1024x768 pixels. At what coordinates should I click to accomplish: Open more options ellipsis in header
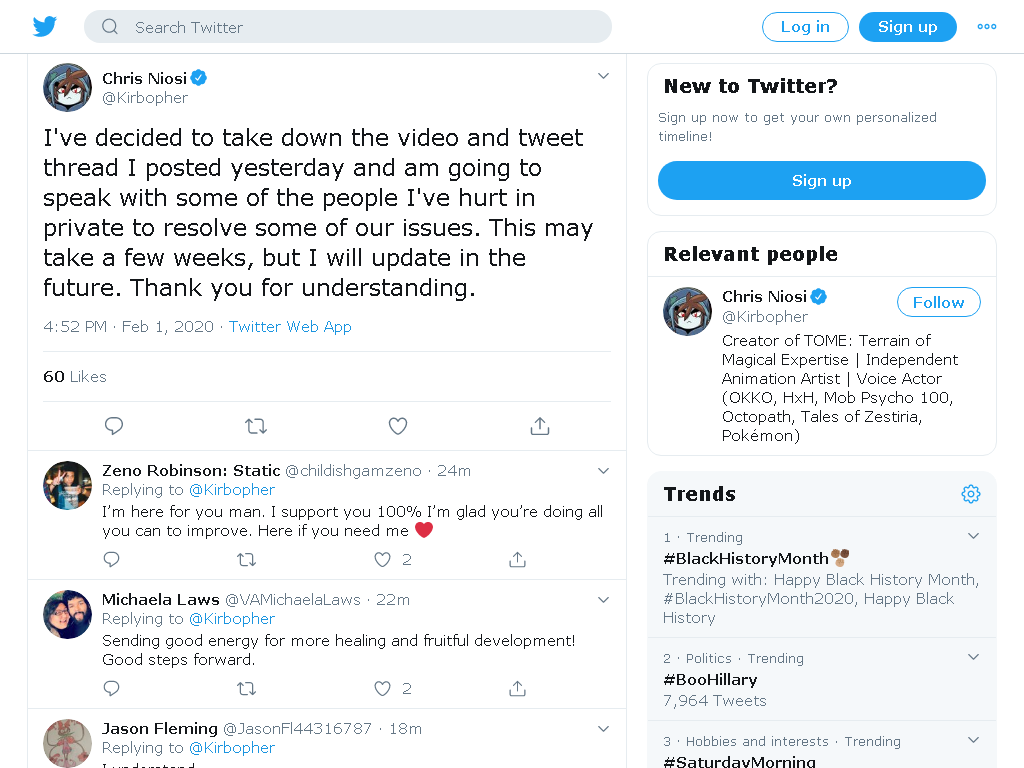tap(987, 27)
